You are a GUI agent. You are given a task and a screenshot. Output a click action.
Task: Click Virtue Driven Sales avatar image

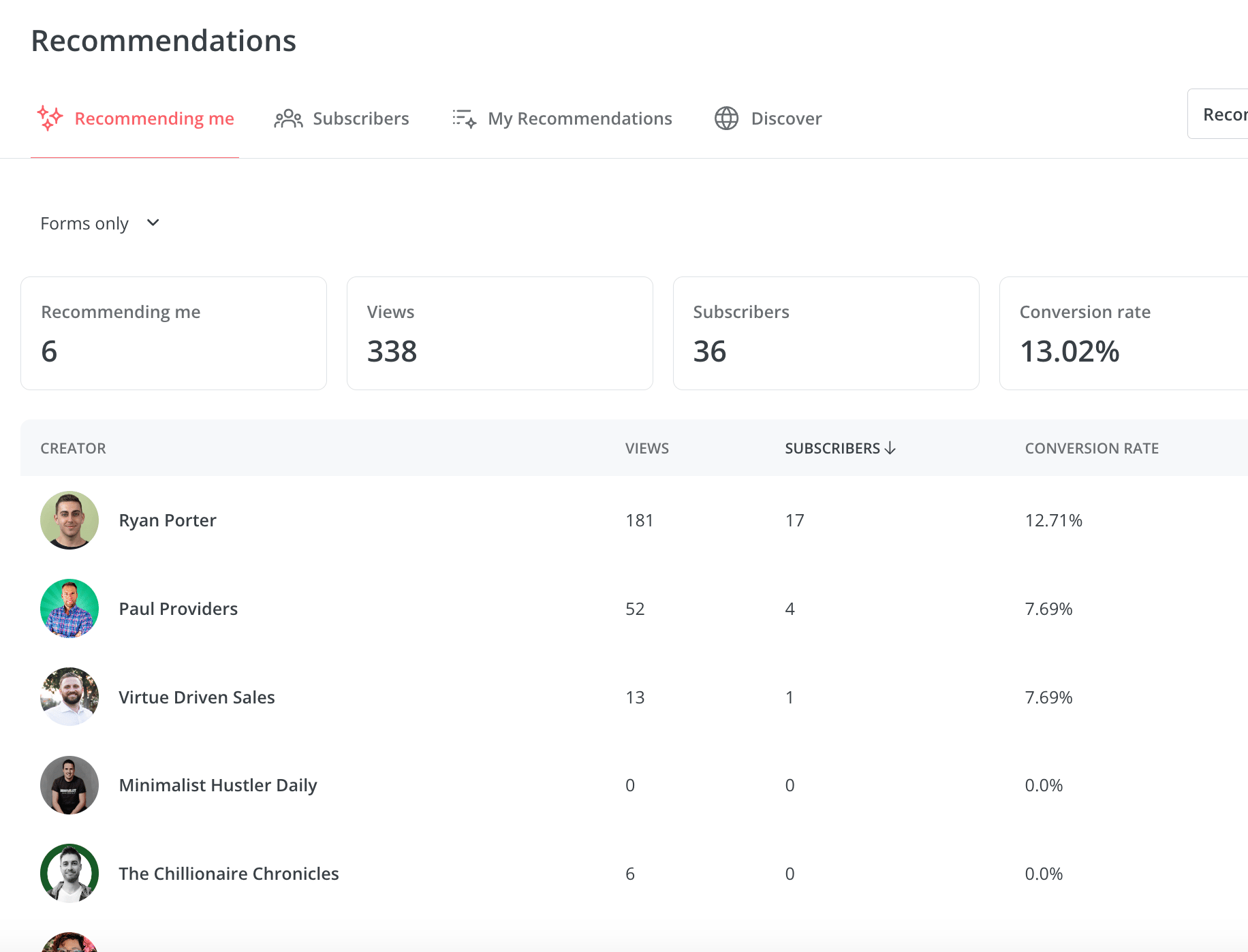click(69, 697)
